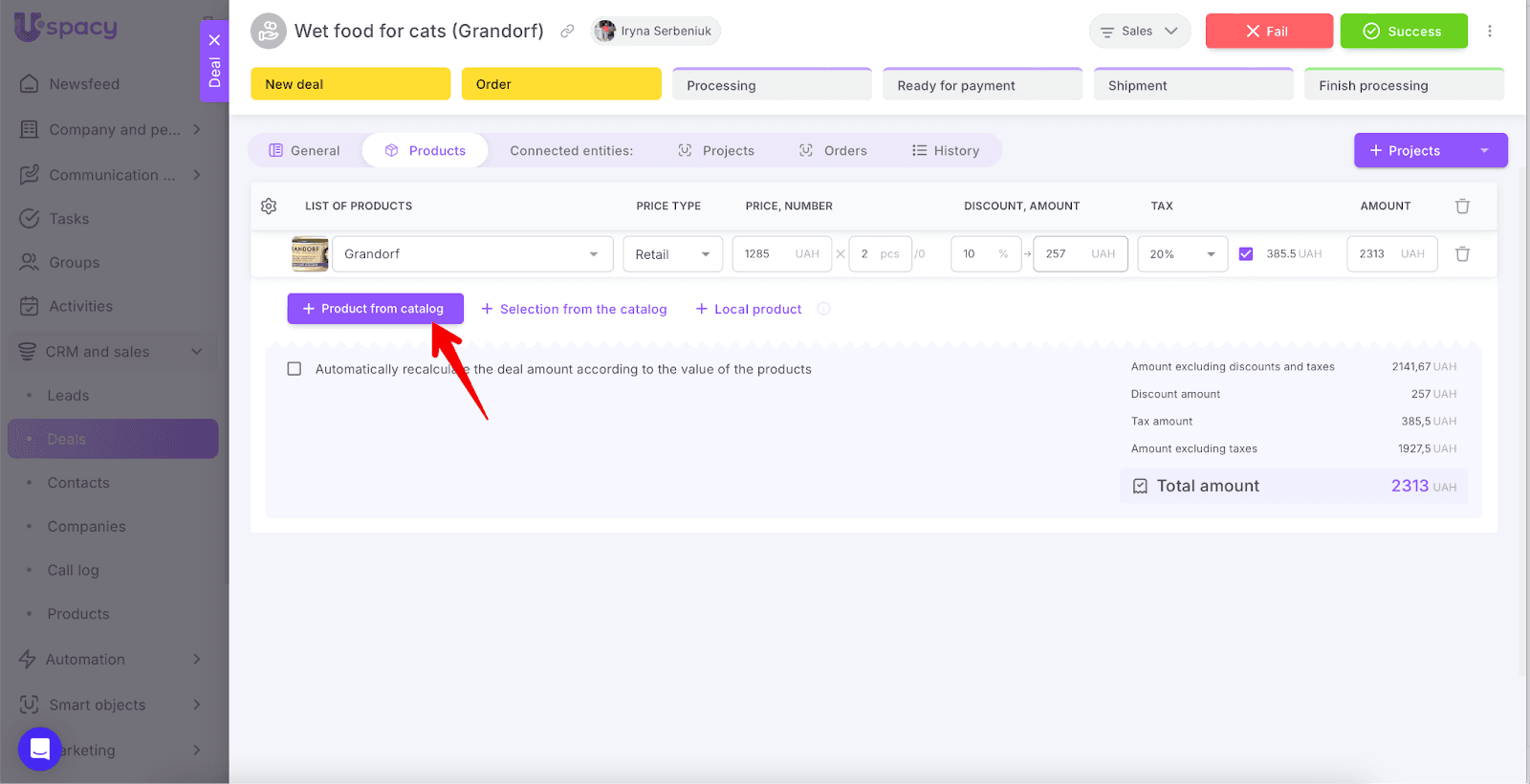Move deal to Processing stage
Image resolution: width=1530 pixels, height=784 pixels.
[771, 85]
